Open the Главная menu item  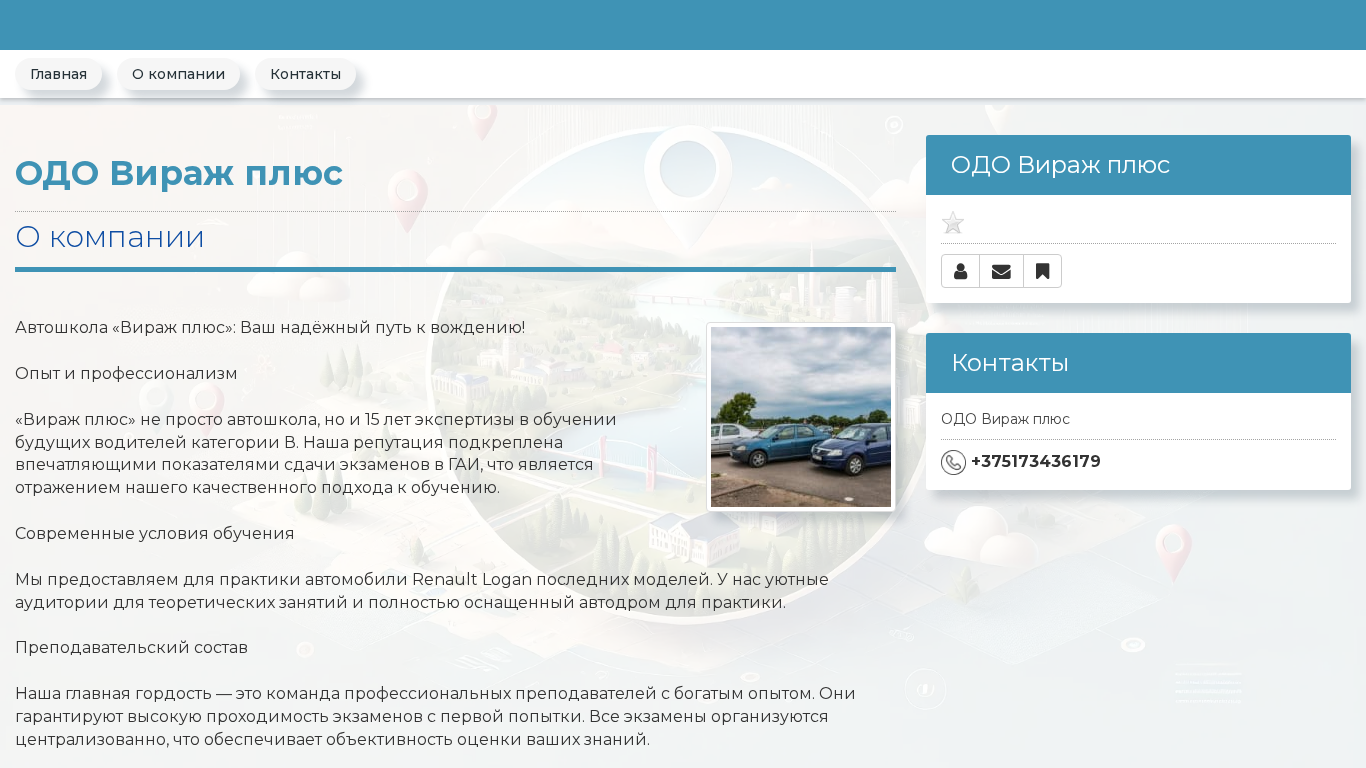coord(58,74)
